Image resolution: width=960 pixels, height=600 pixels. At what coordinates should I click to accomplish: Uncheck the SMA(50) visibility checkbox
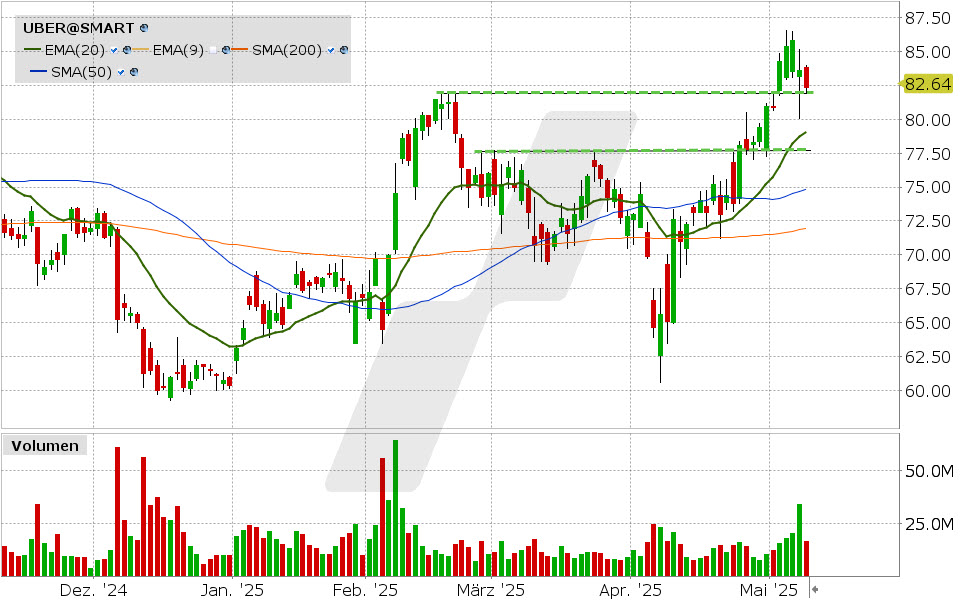click(x=121, y=72)
